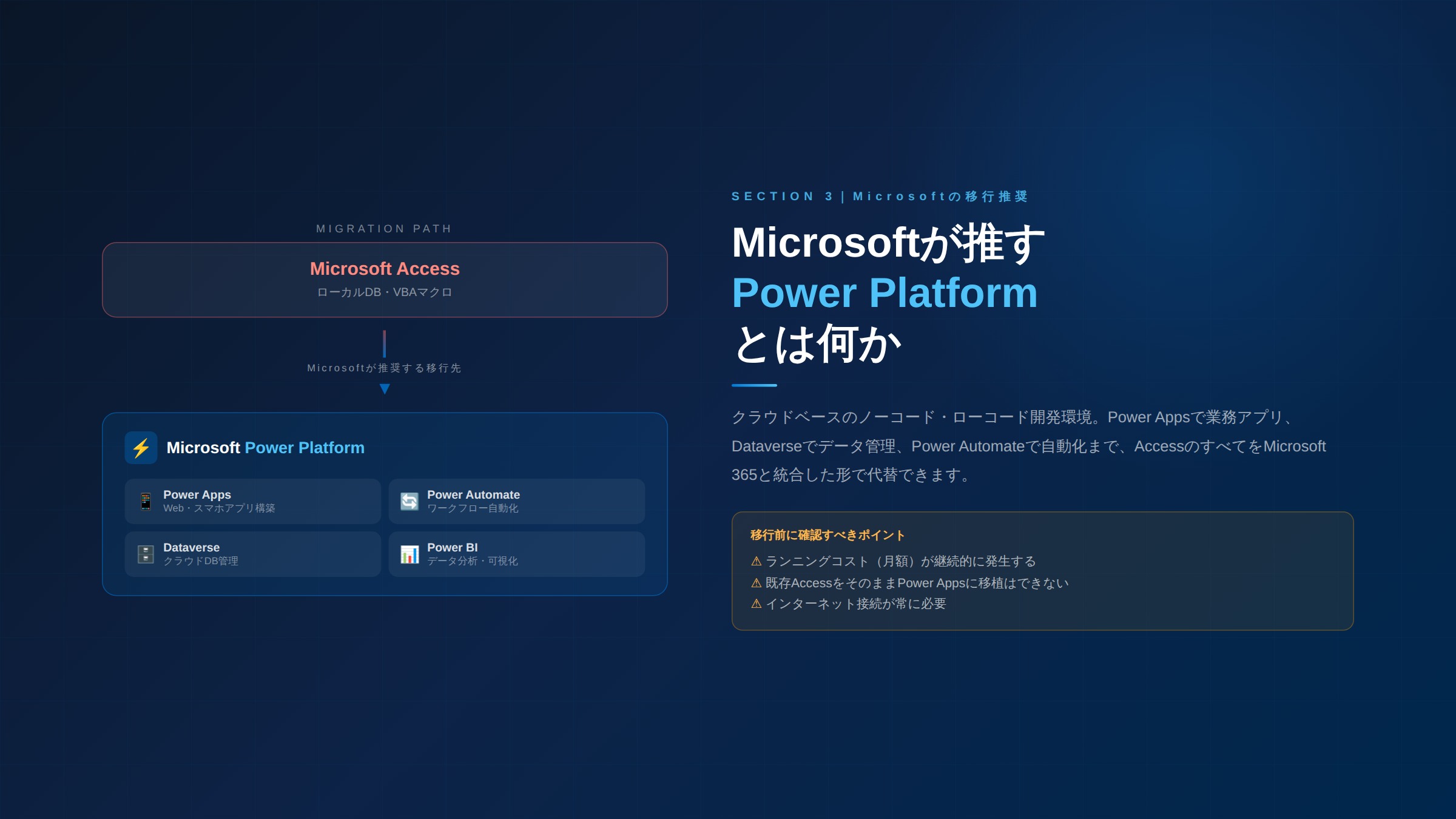Click the warning icon beside 既存Access warning
This screenshot has height=819, width=1456.
[x=755, y=582]
